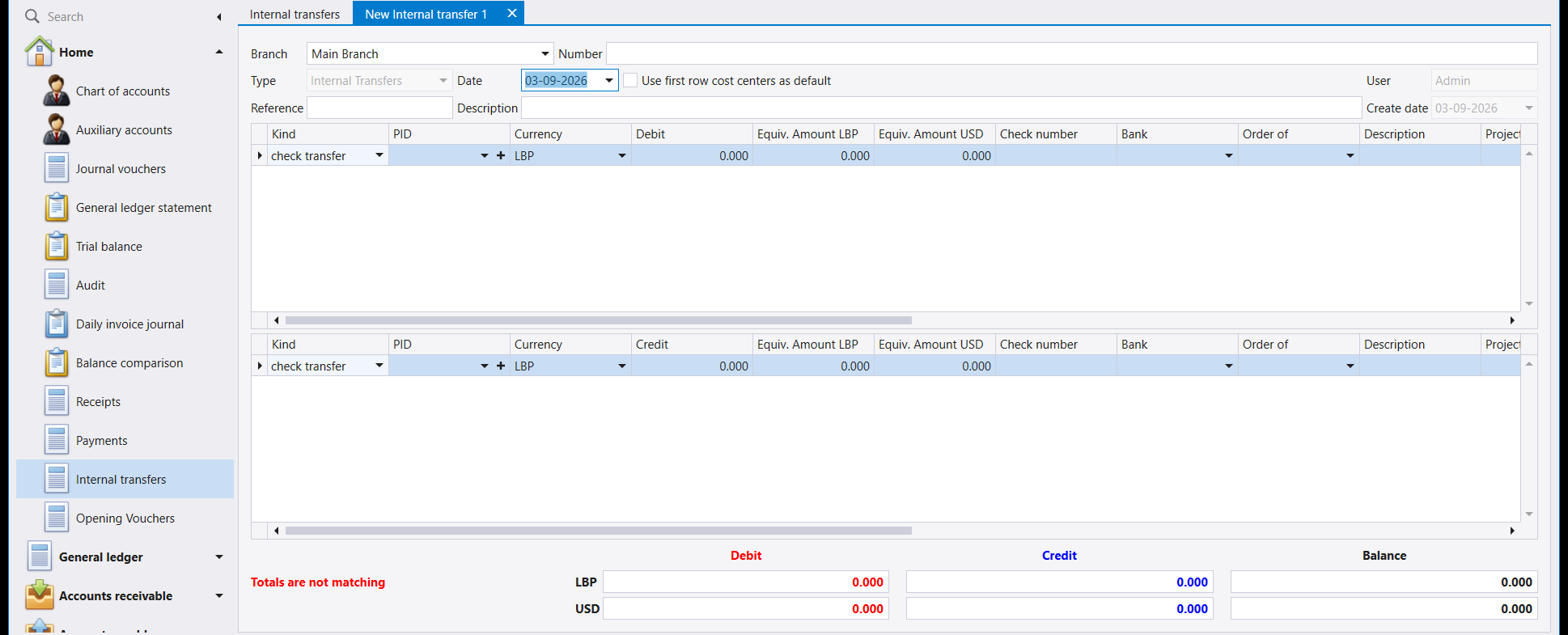Click the Search magnifier icon
Image resolution: width=1568 pixels, height=635 pixels.
pyautogui.click(x=32, y=16)
